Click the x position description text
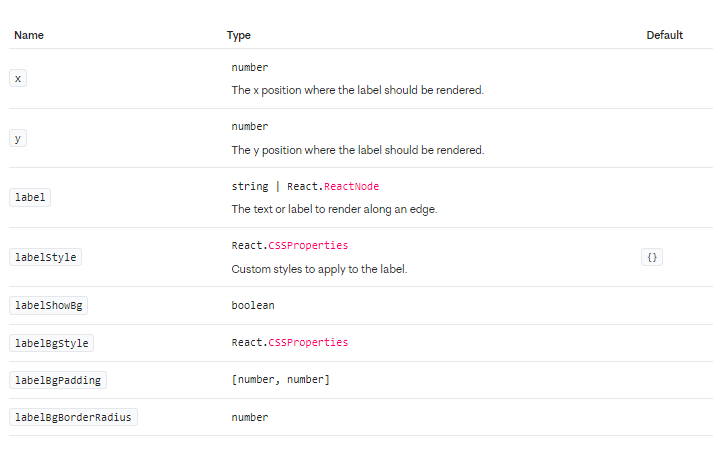The height and width of the screenshot is (450, 721). [x=357, y=90]
